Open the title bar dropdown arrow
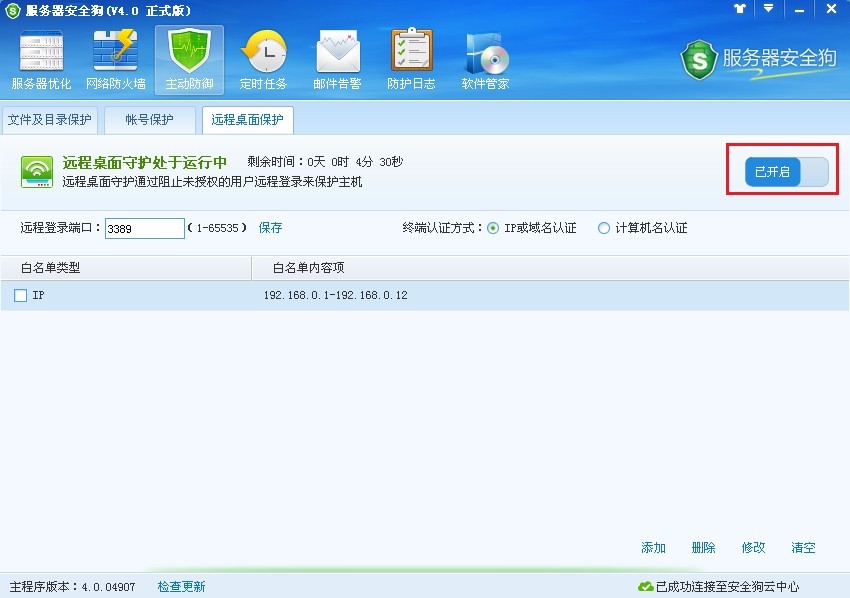The height and width of the screenshot is (598, 850). (766, 9)
